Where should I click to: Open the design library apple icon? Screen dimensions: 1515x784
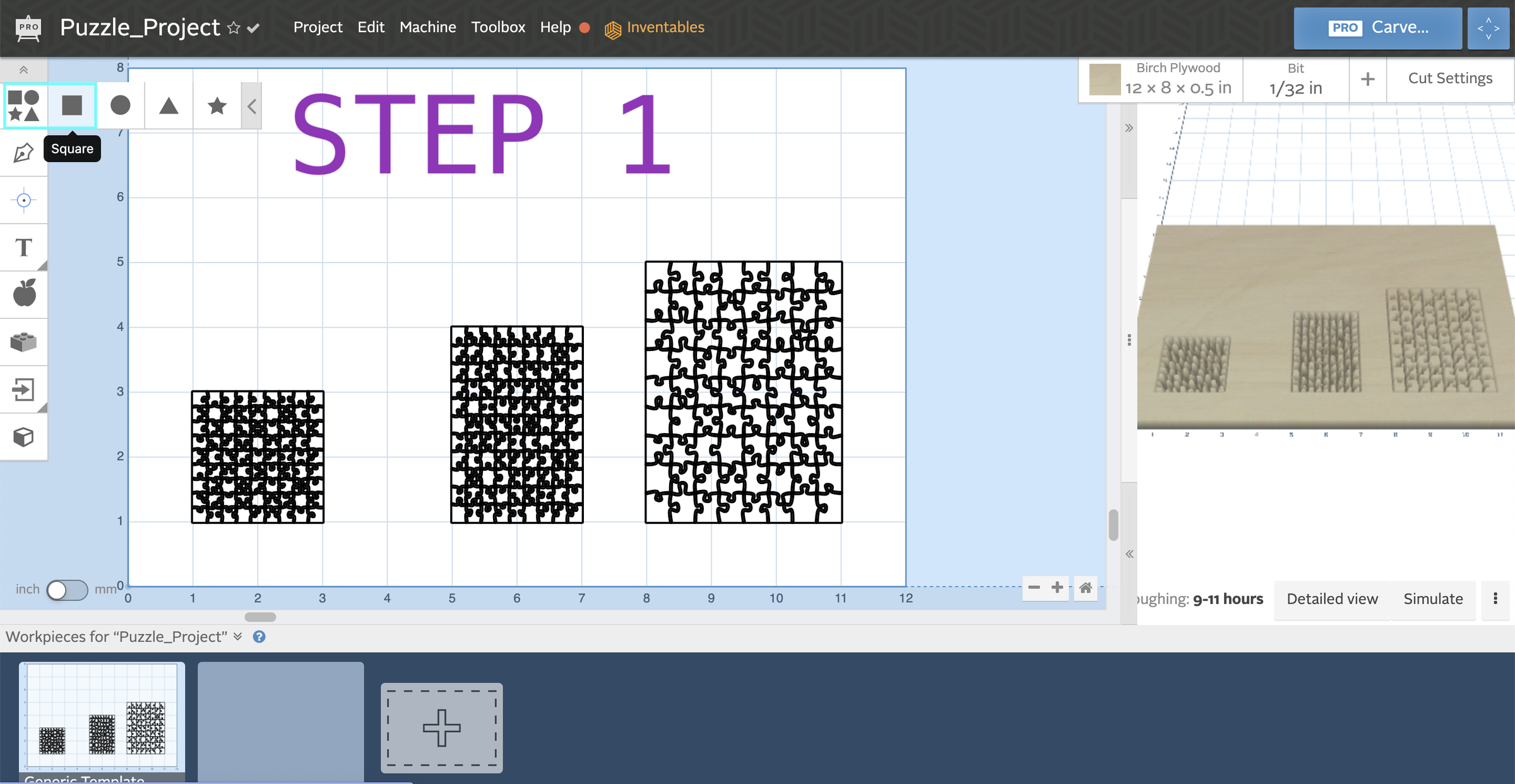[x=23, y=294]
